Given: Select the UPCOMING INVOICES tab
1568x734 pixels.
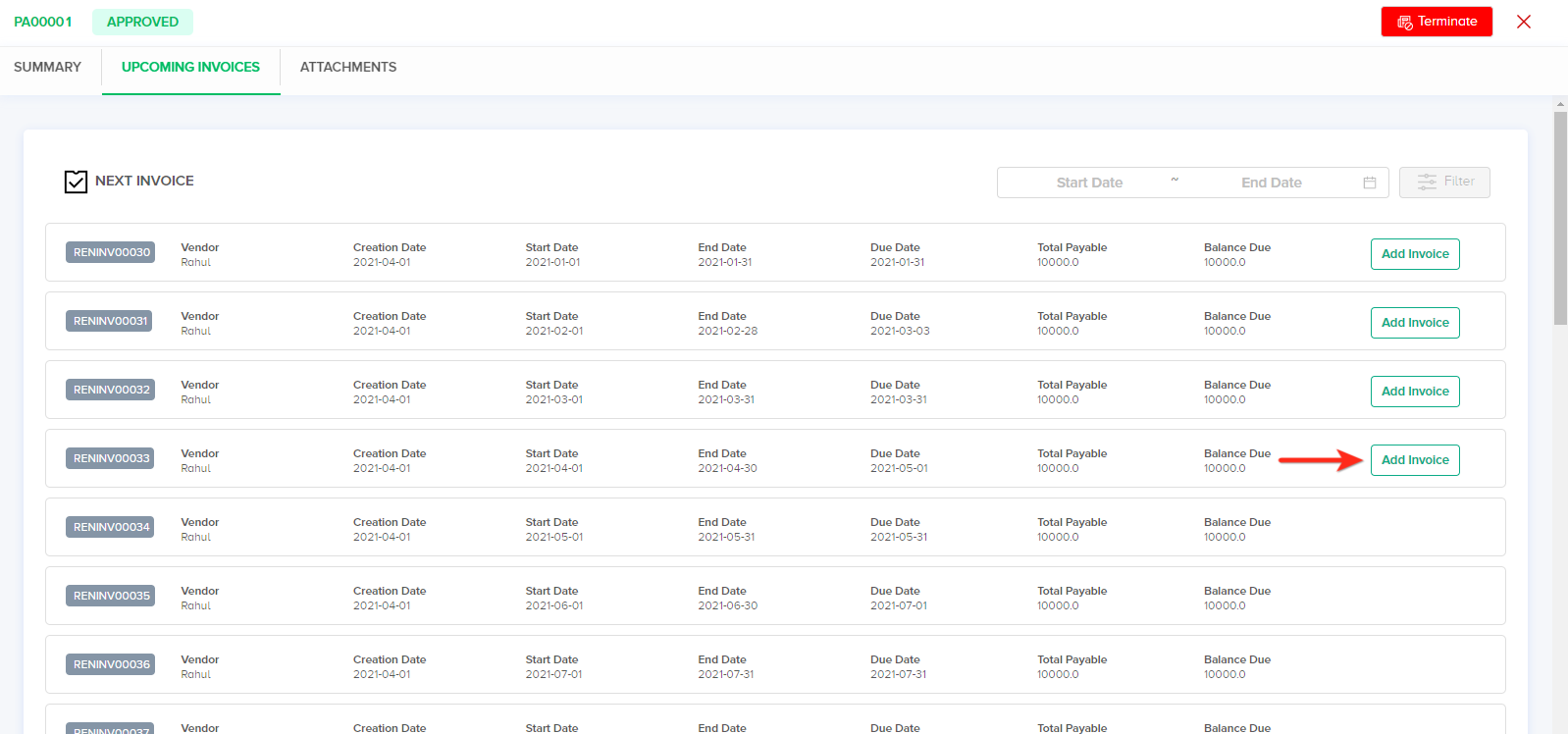Looking at the screenshot, I should pyautogui.click(x=190, y=67).
